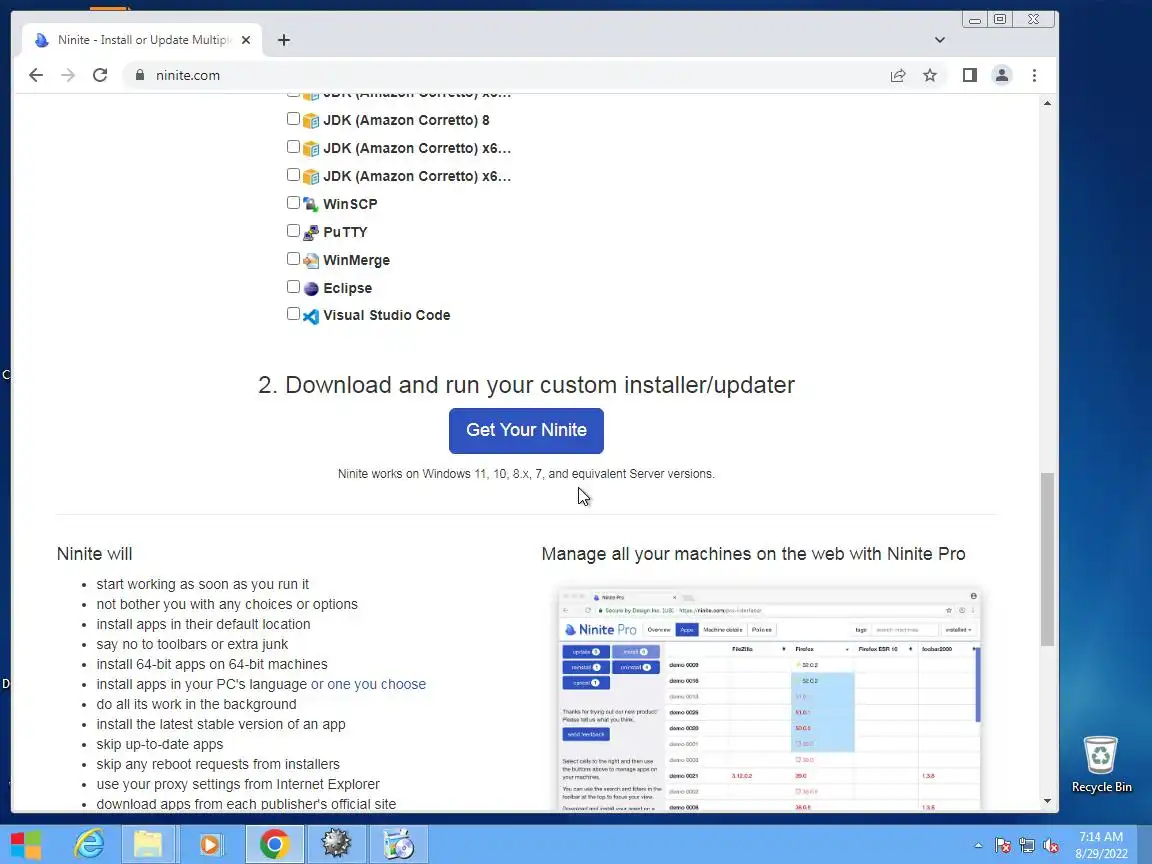Launch Internet Explorer from taskbar
Viewport: 1152px width, 864px height.
89,843
